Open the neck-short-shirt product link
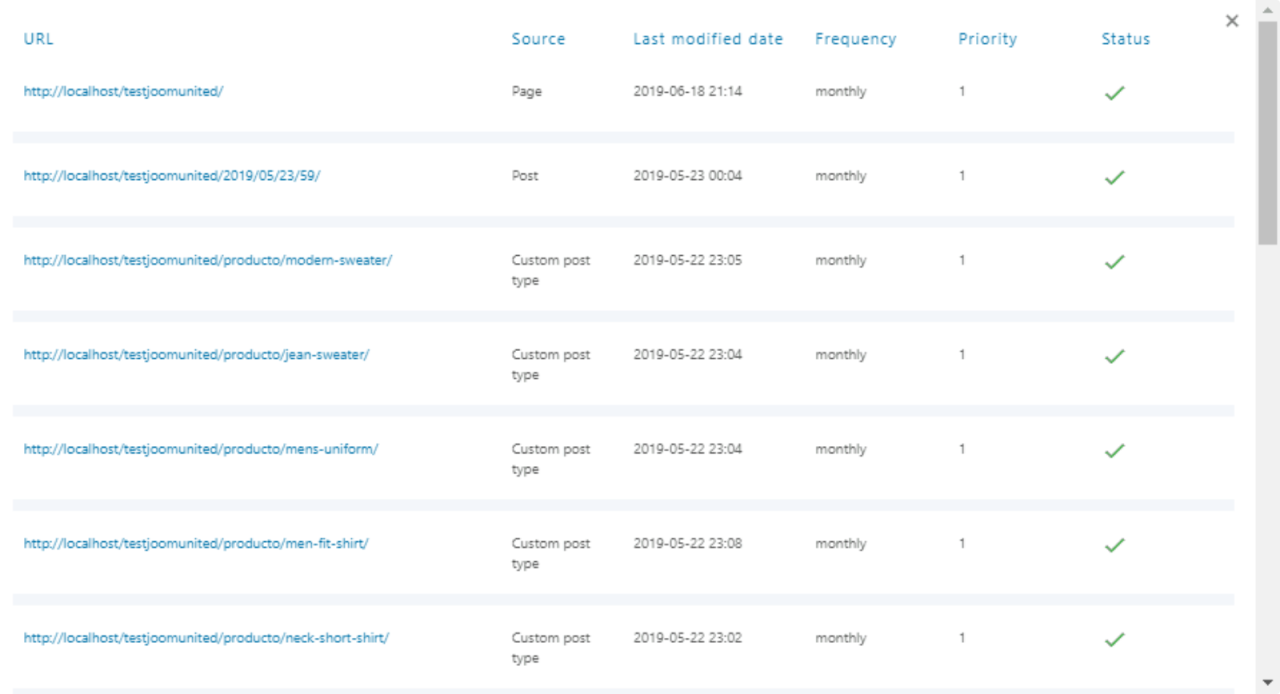Viewport: 1280px width, 694px height. click(x=206, y=638)
